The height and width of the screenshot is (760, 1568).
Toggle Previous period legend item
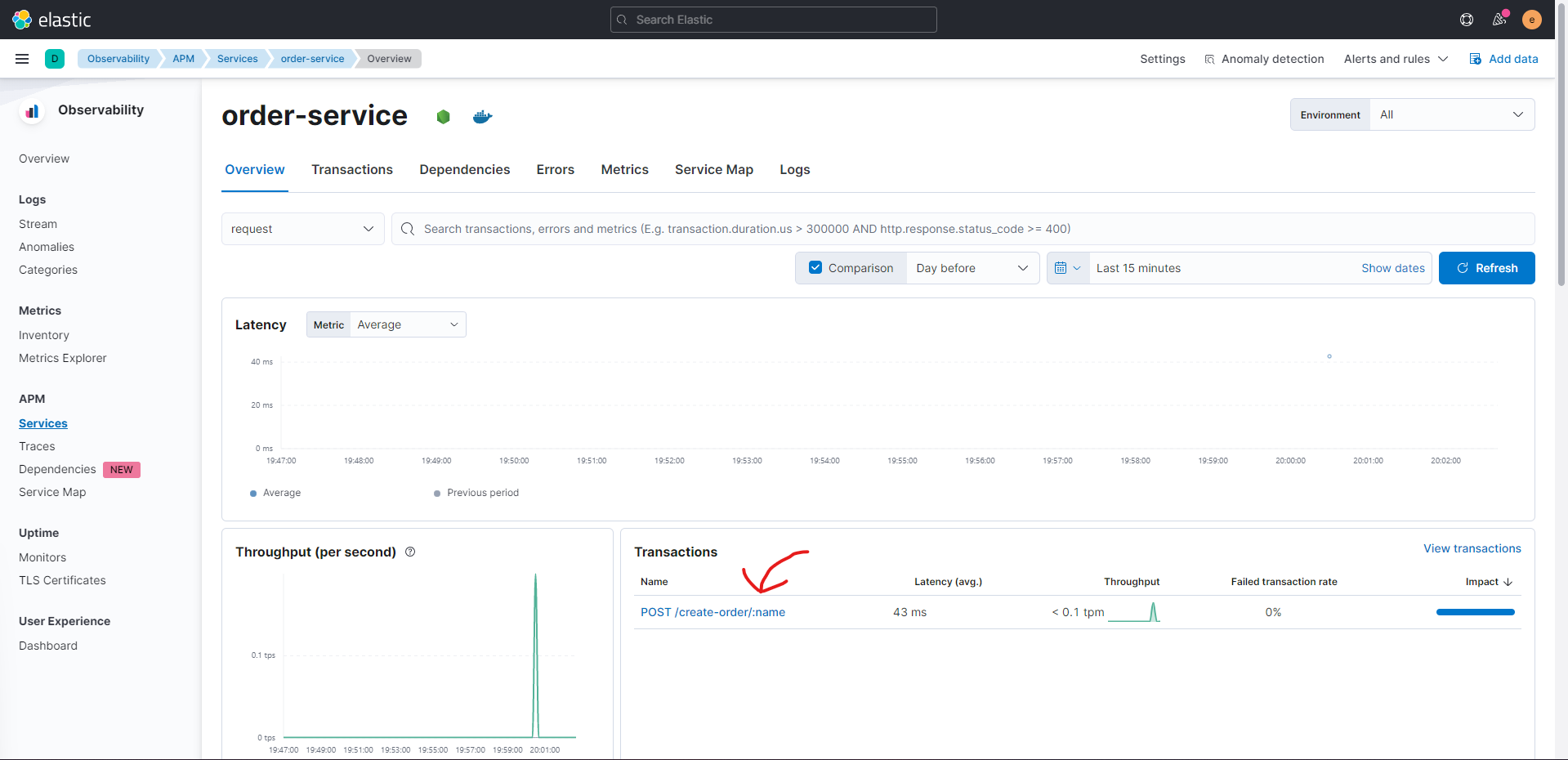(x=476, y=493)
